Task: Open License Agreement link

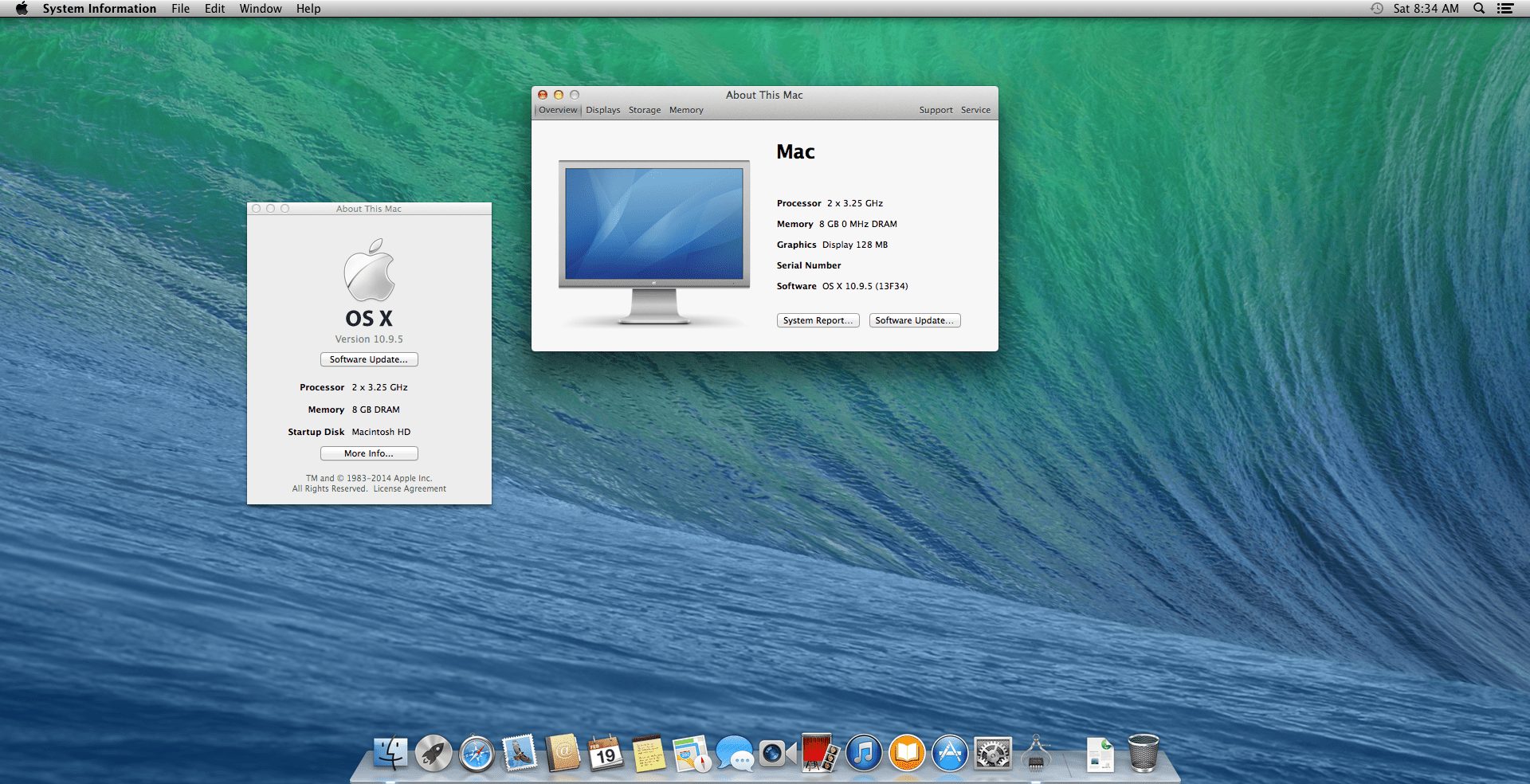Action: click(x=410, y=489)
